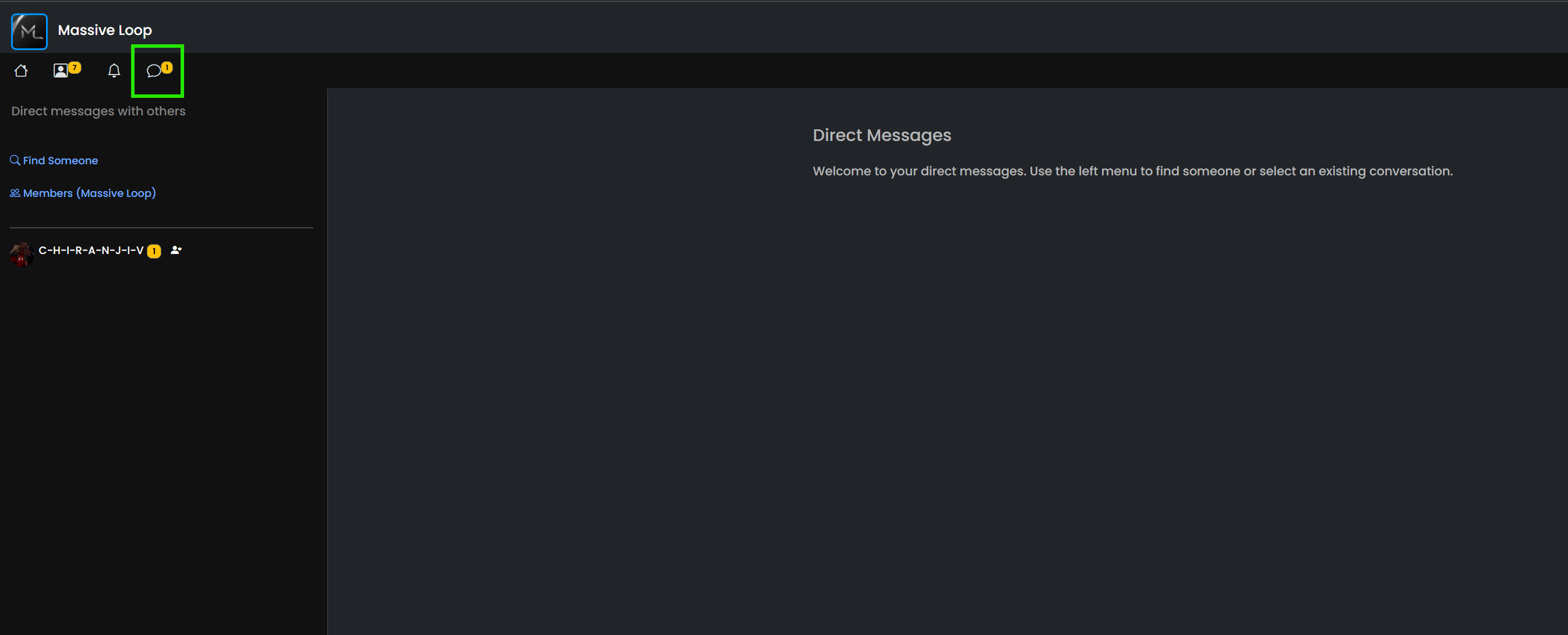Screen dimensions: 1568x635
Task: Click the Massive Loop title text
Action: (x=105, y=30)
